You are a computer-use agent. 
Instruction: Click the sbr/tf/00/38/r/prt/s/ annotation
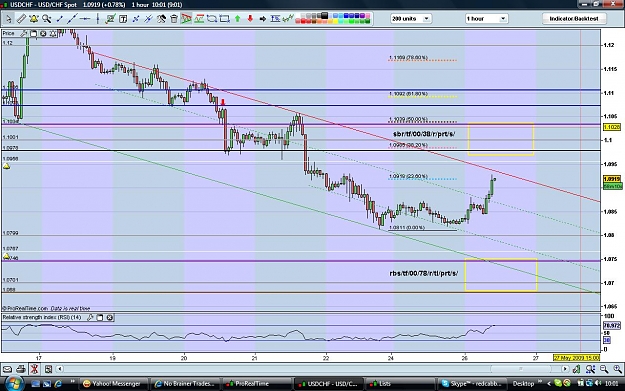(424, 134)
